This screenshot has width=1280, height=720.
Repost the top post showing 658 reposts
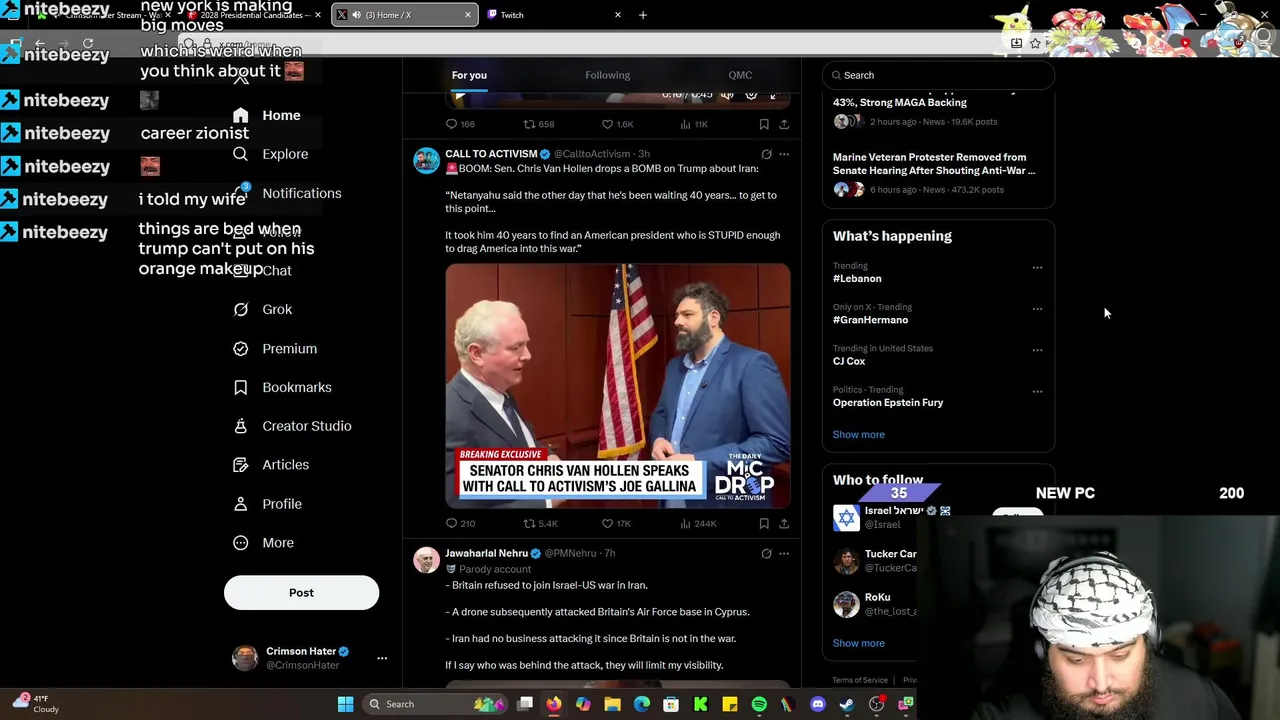539,124
